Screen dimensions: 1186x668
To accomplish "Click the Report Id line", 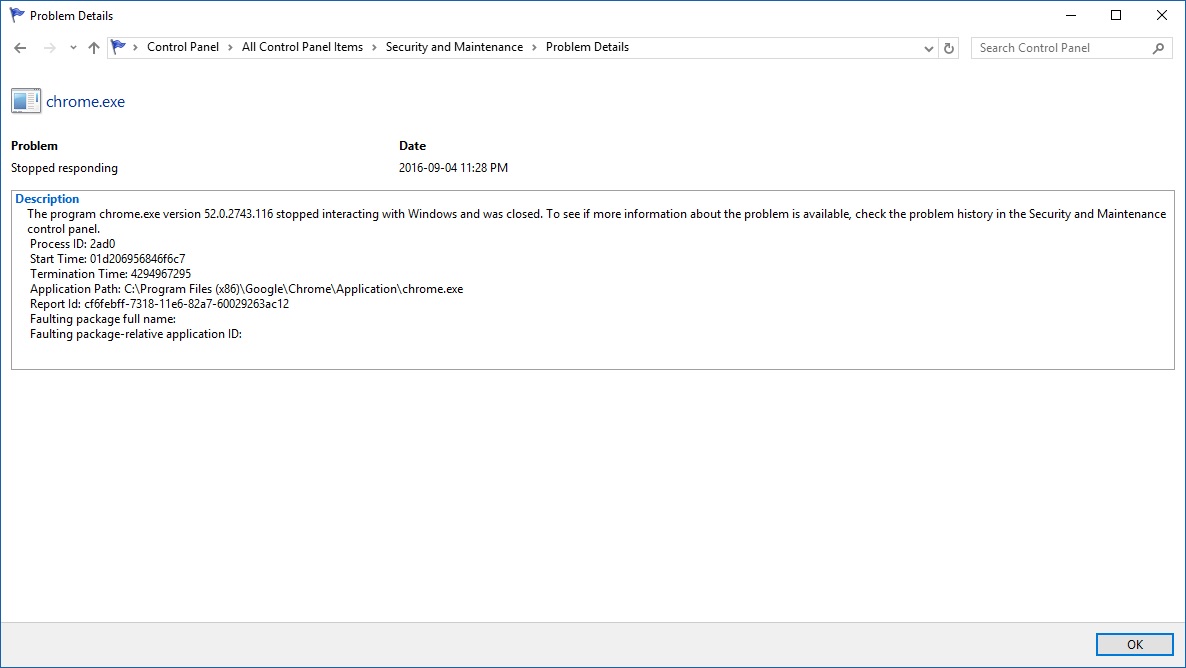I will tap(160, 304).
